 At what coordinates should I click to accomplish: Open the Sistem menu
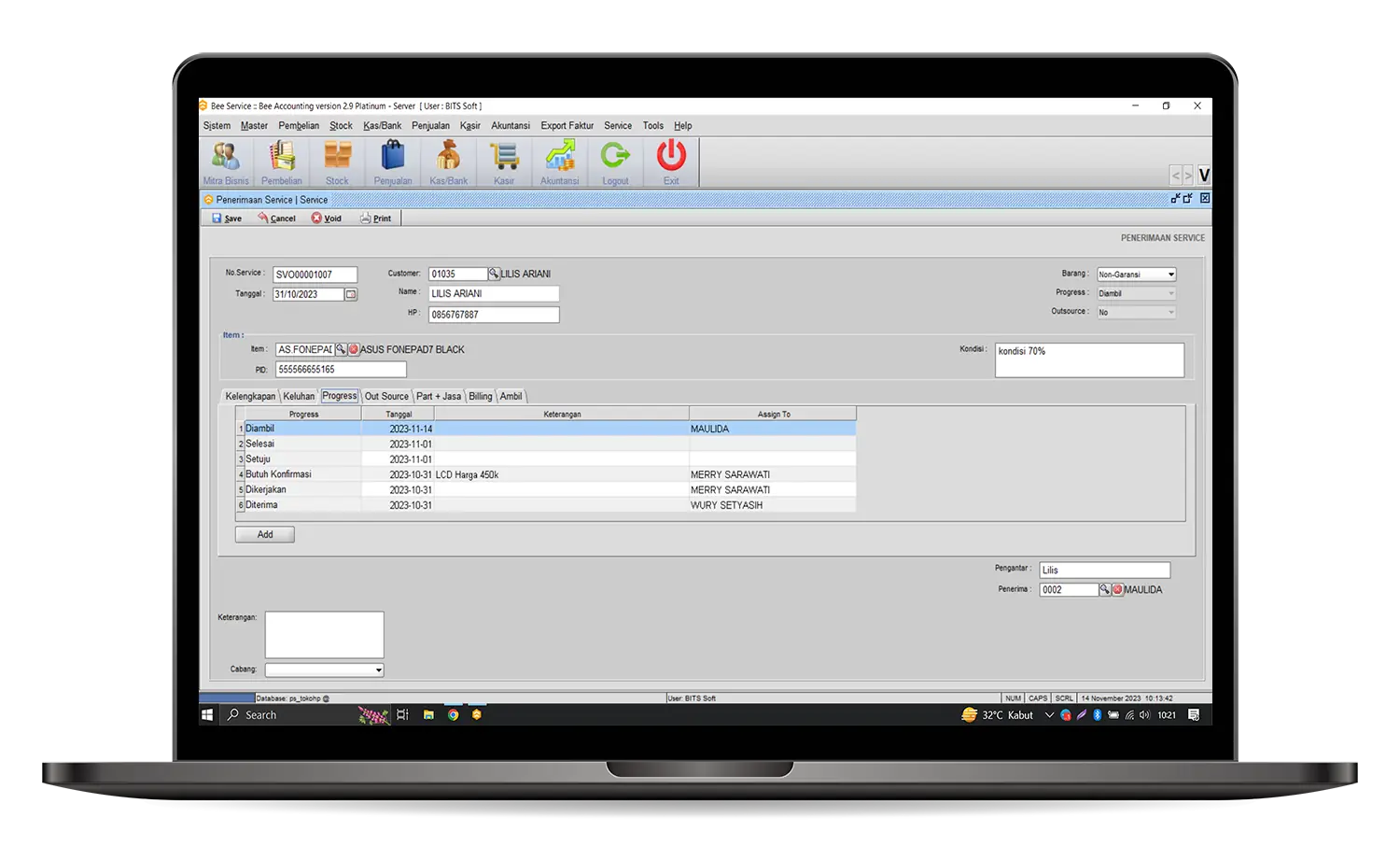tap(217, 126)
